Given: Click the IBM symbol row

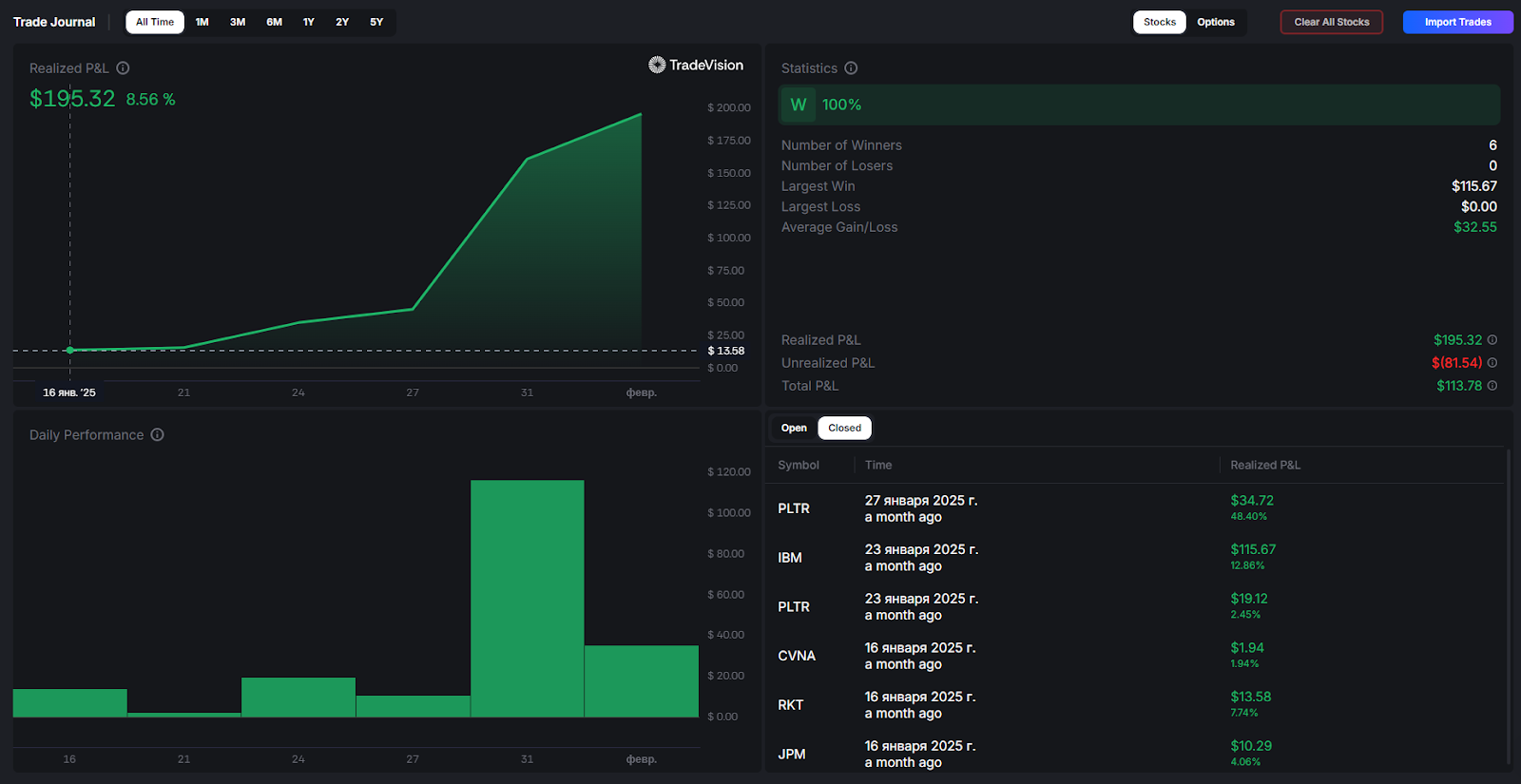Looking at the screenshot, I should pos(1136,558).
